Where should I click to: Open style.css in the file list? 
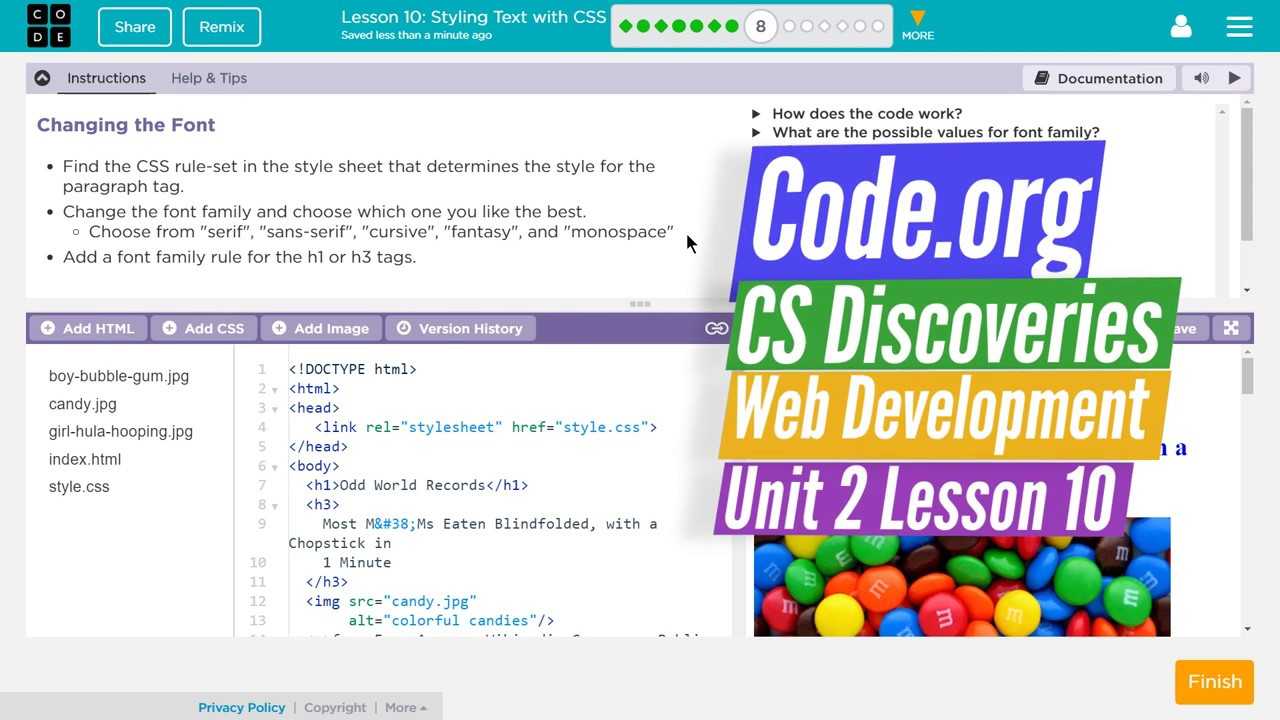click(x=79, y=487)
